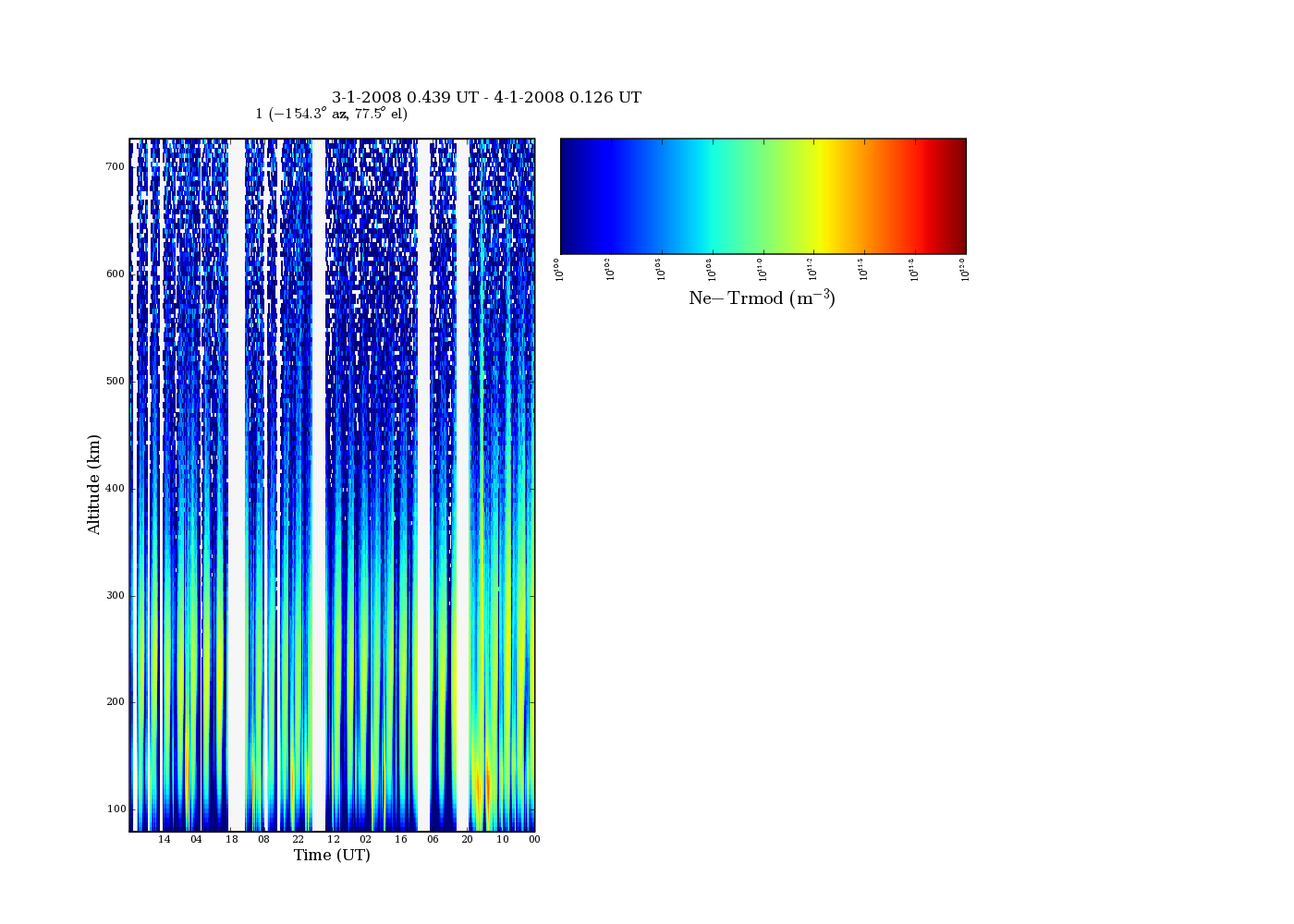Click the 10^11.0 colorbar tick label
The width and height of the screenshot is (1294, 924).
coord(763,269)
